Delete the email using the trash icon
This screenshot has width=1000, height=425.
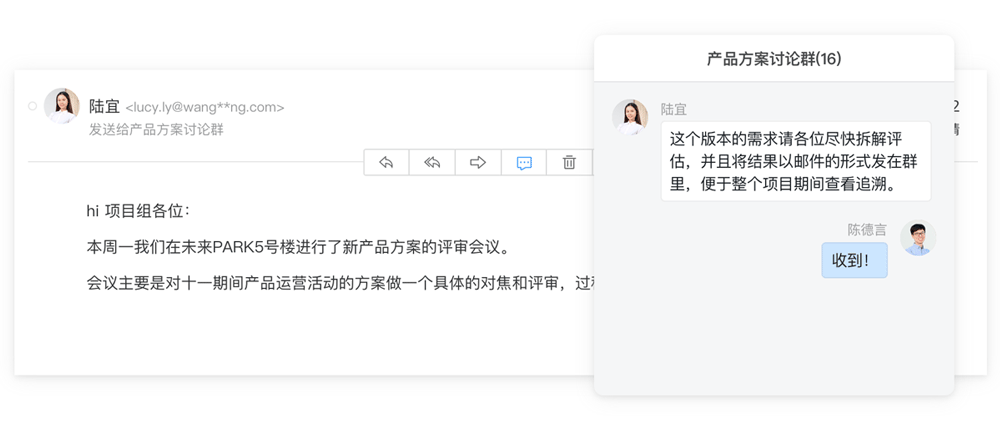(x=569, y=163)
